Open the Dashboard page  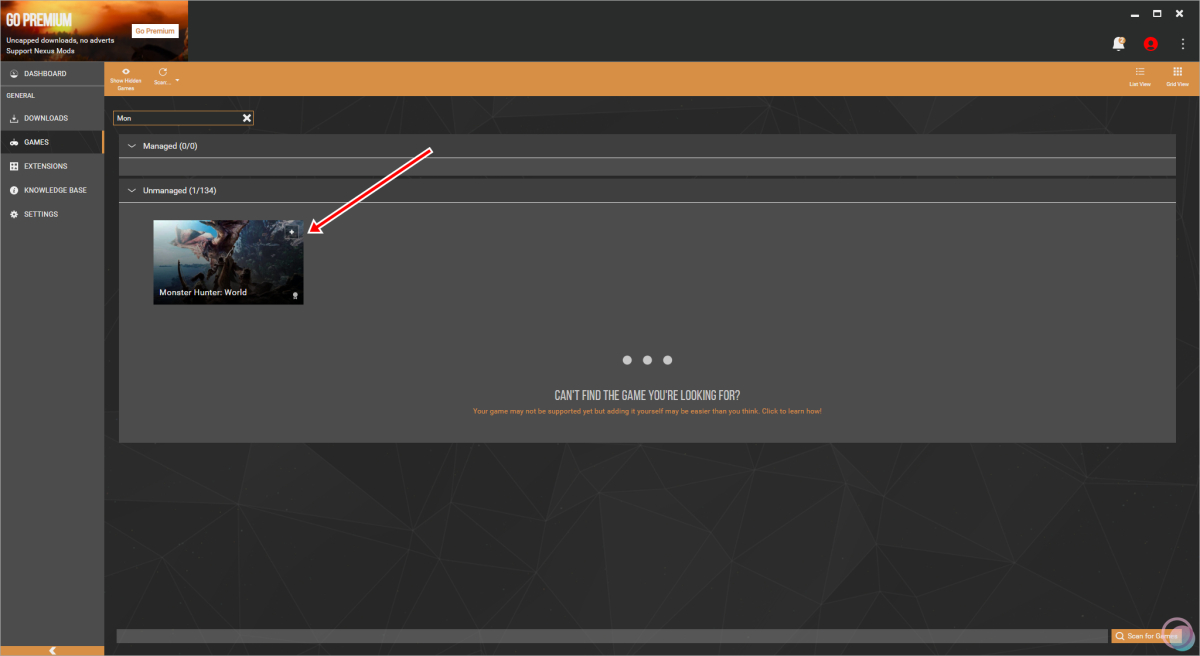(x=52, y=74)
